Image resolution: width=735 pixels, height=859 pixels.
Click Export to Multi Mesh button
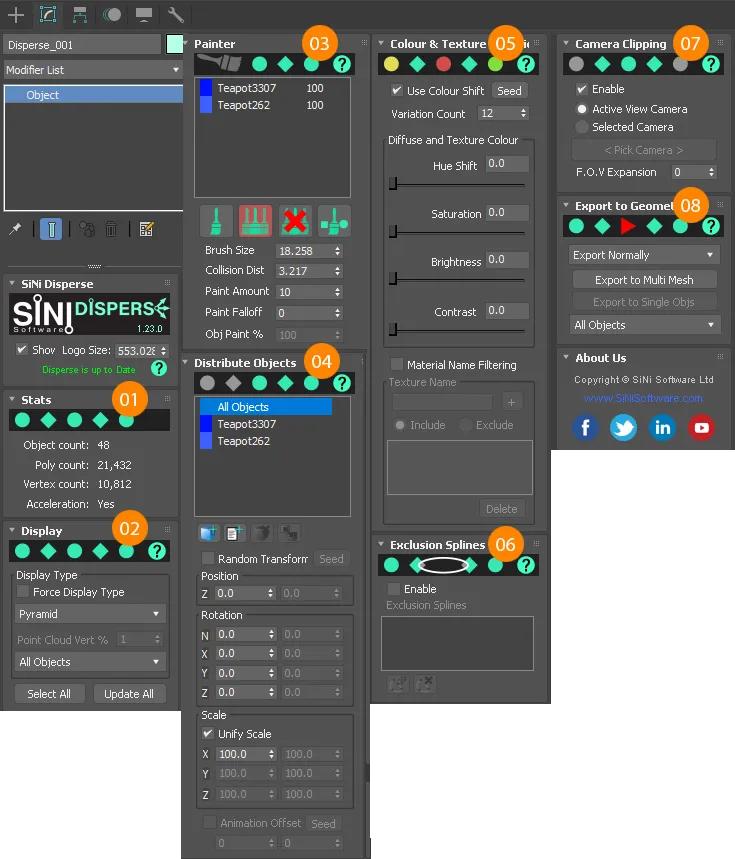click(644, 280)
